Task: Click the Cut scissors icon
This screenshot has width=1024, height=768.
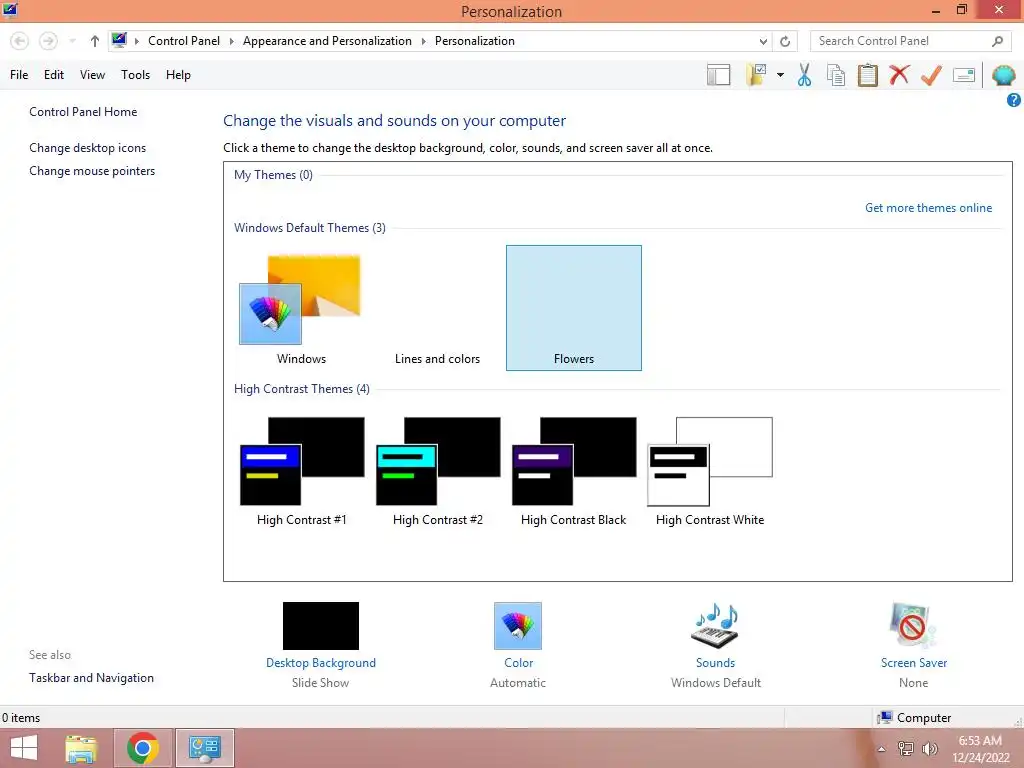Action: coord(805,75)
